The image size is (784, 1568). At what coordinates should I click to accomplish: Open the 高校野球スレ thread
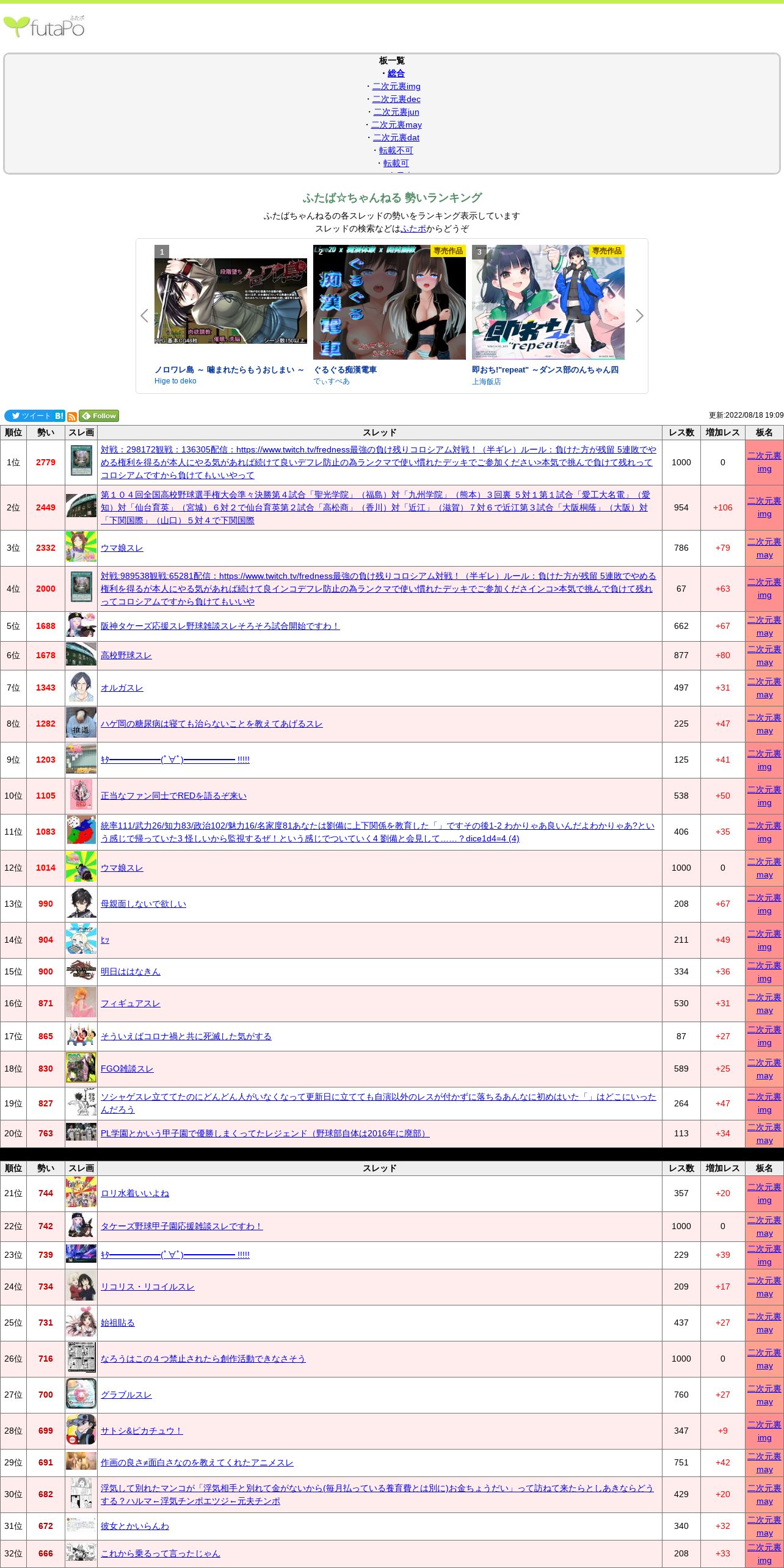(126, 655)
